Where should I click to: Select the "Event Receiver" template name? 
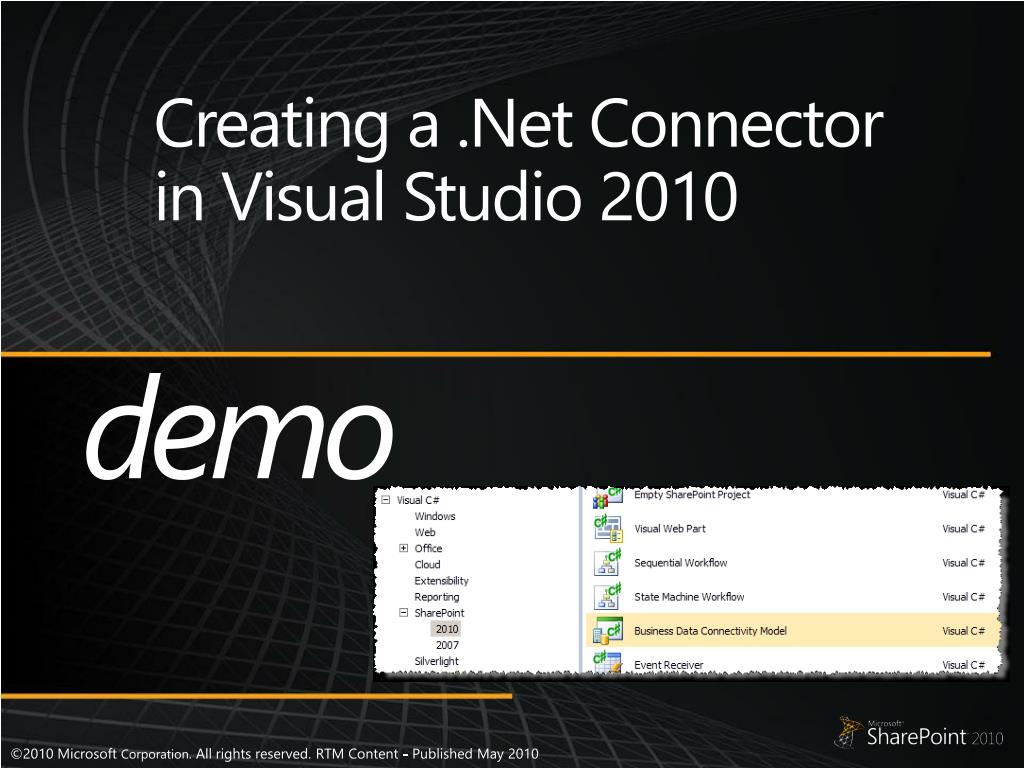669,665
